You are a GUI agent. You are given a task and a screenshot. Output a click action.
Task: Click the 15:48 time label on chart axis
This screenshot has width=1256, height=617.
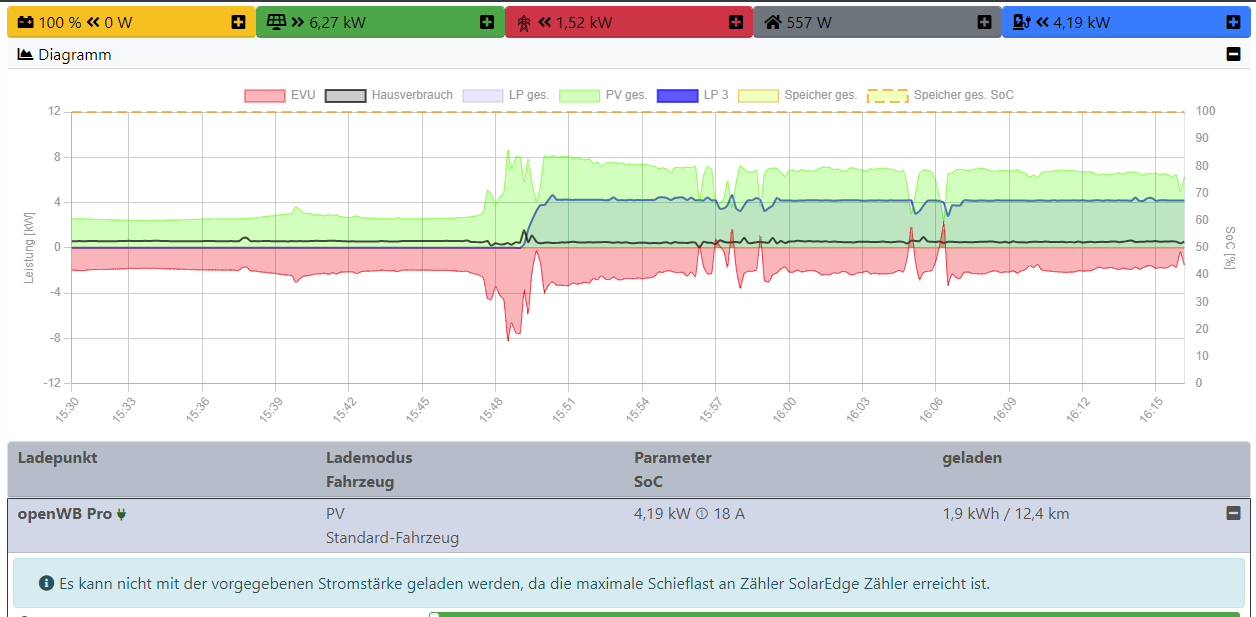(489, 408)
